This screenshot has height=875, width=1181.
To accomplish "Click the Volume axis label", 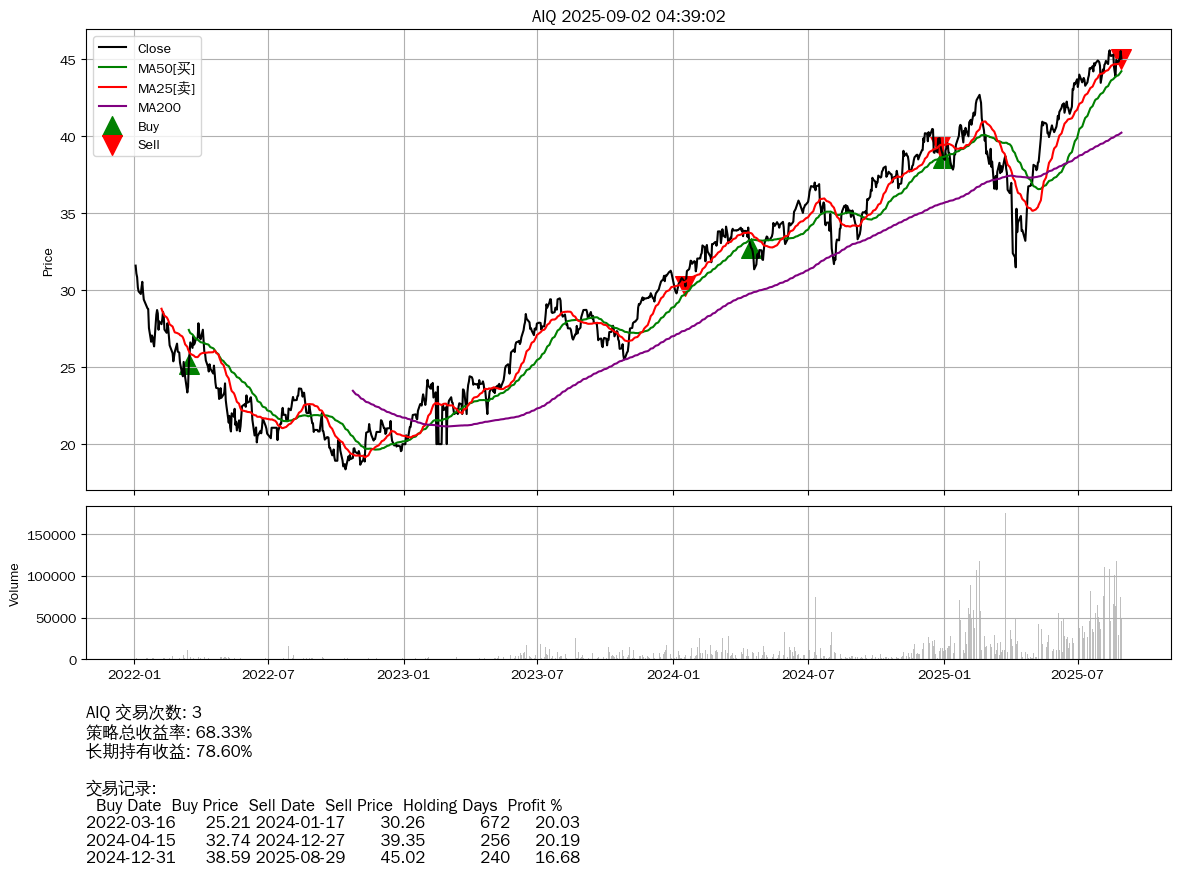I will 14,584.
